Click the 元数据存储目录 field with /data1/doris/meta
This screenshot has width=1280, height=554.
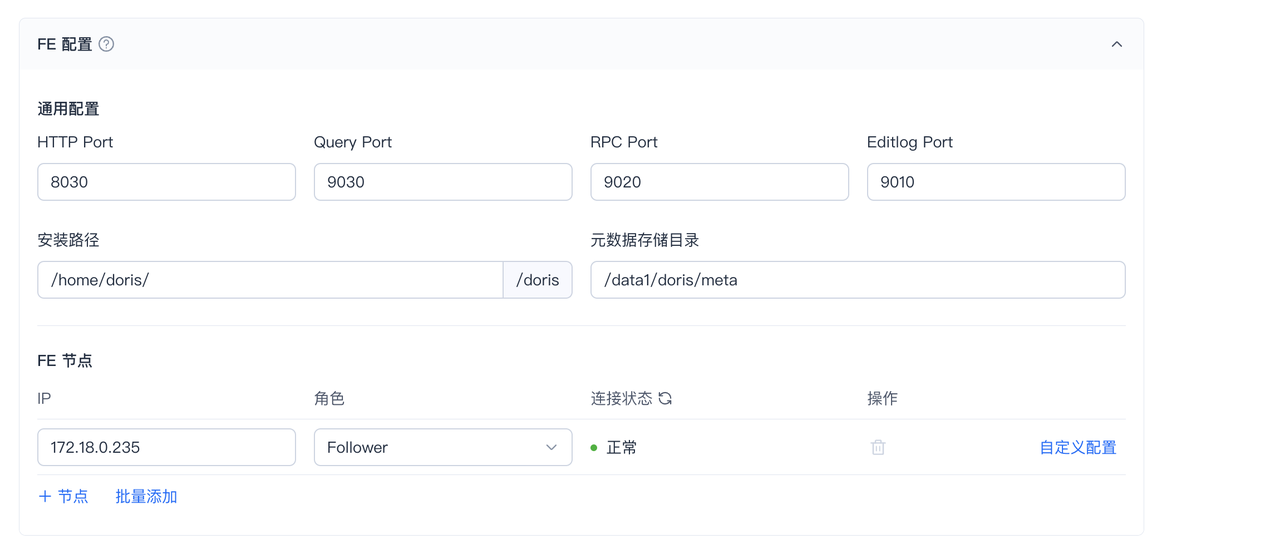click(858, 280)
